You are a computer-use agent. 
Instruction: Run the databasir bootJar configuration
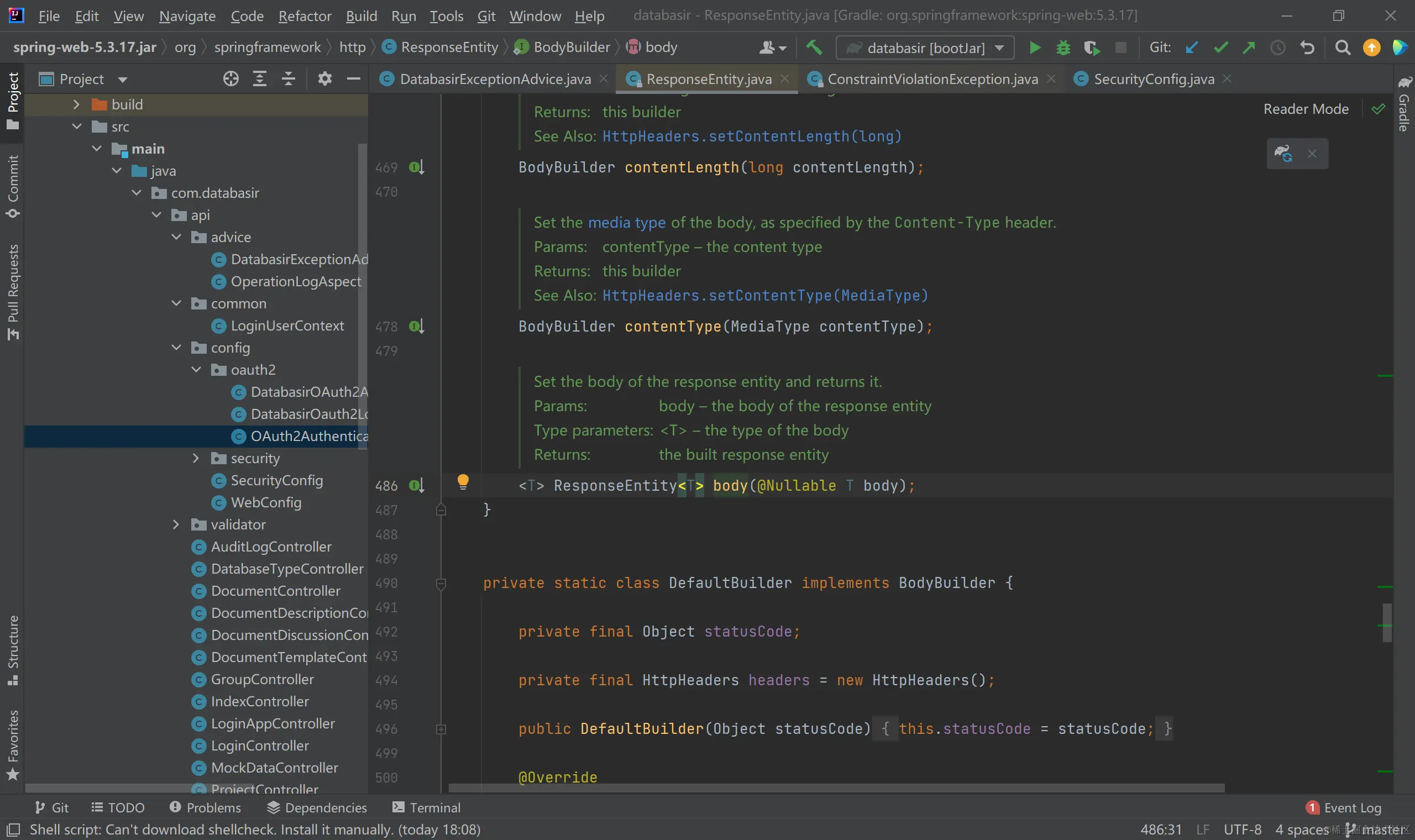(1035, 48)
